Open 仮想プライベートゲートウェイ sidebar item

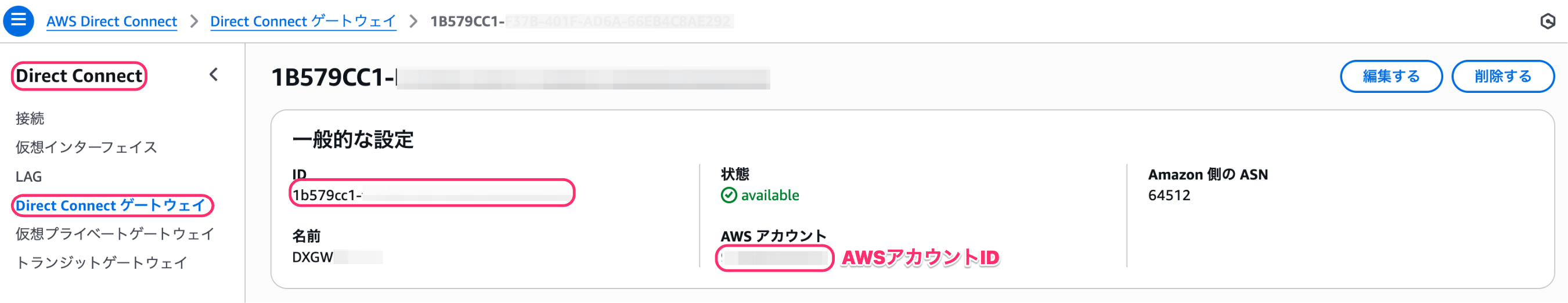pyautogui.click(x=115, y=235)
